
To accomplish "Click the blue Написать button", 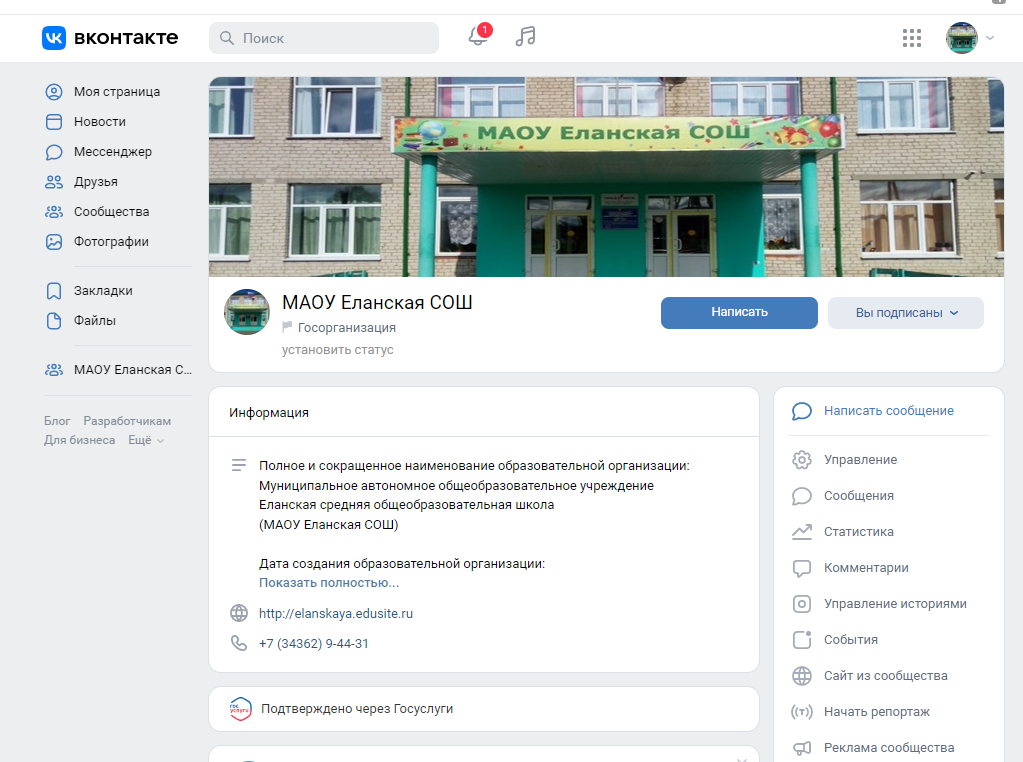I will pyautogui.click(x=739, y=312).
